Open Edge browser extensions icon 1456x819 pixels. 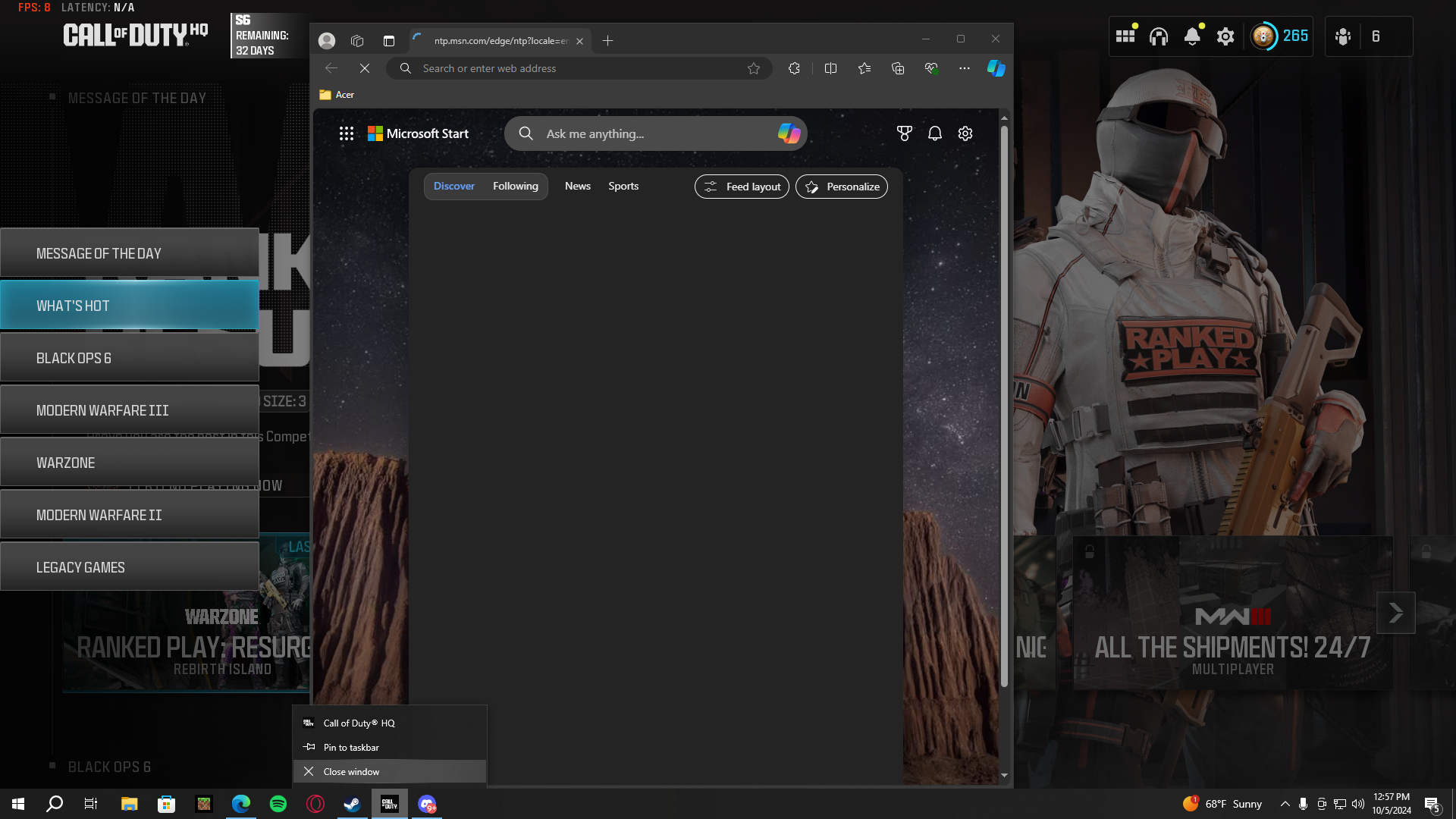(794, 68)
